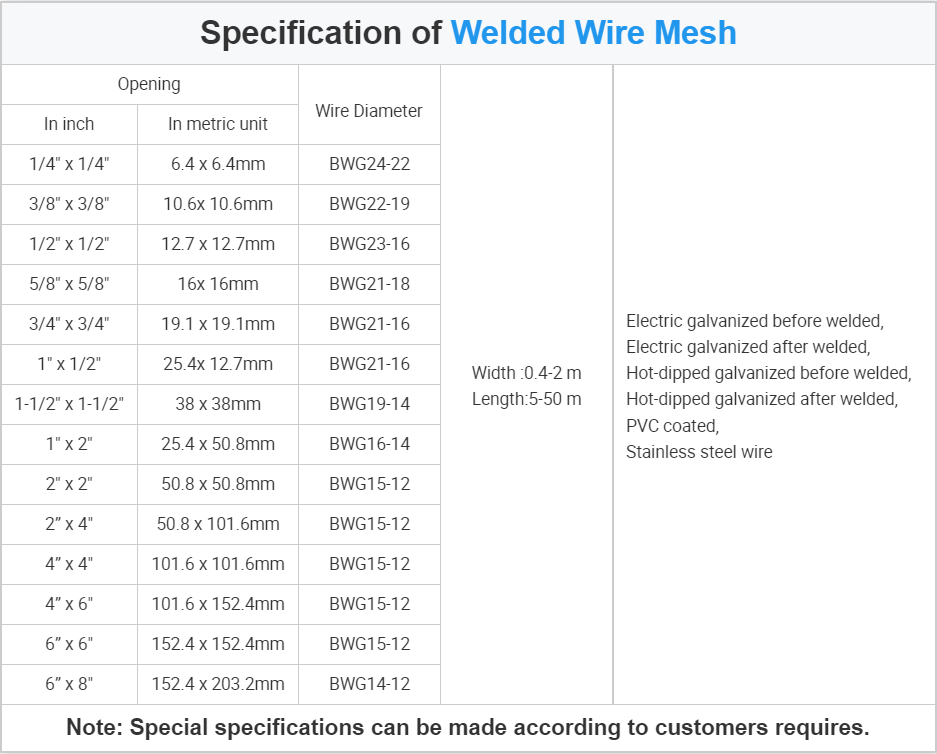Click the BWG19-14 wire diameter cell
937x754 pixels.
(369, 404)
